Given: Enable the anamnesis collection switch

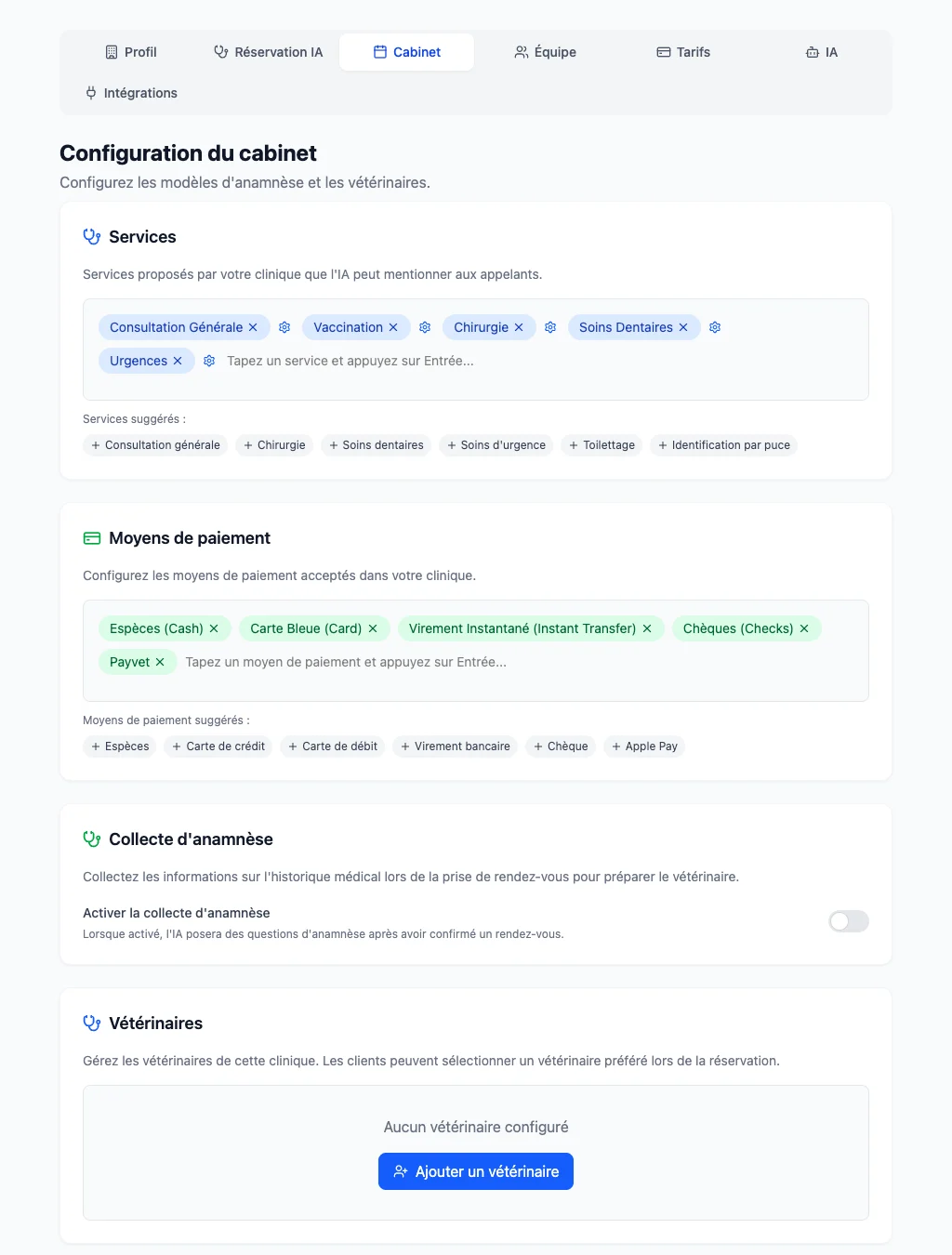Looking at the screenshot, I should click(849, 921).
